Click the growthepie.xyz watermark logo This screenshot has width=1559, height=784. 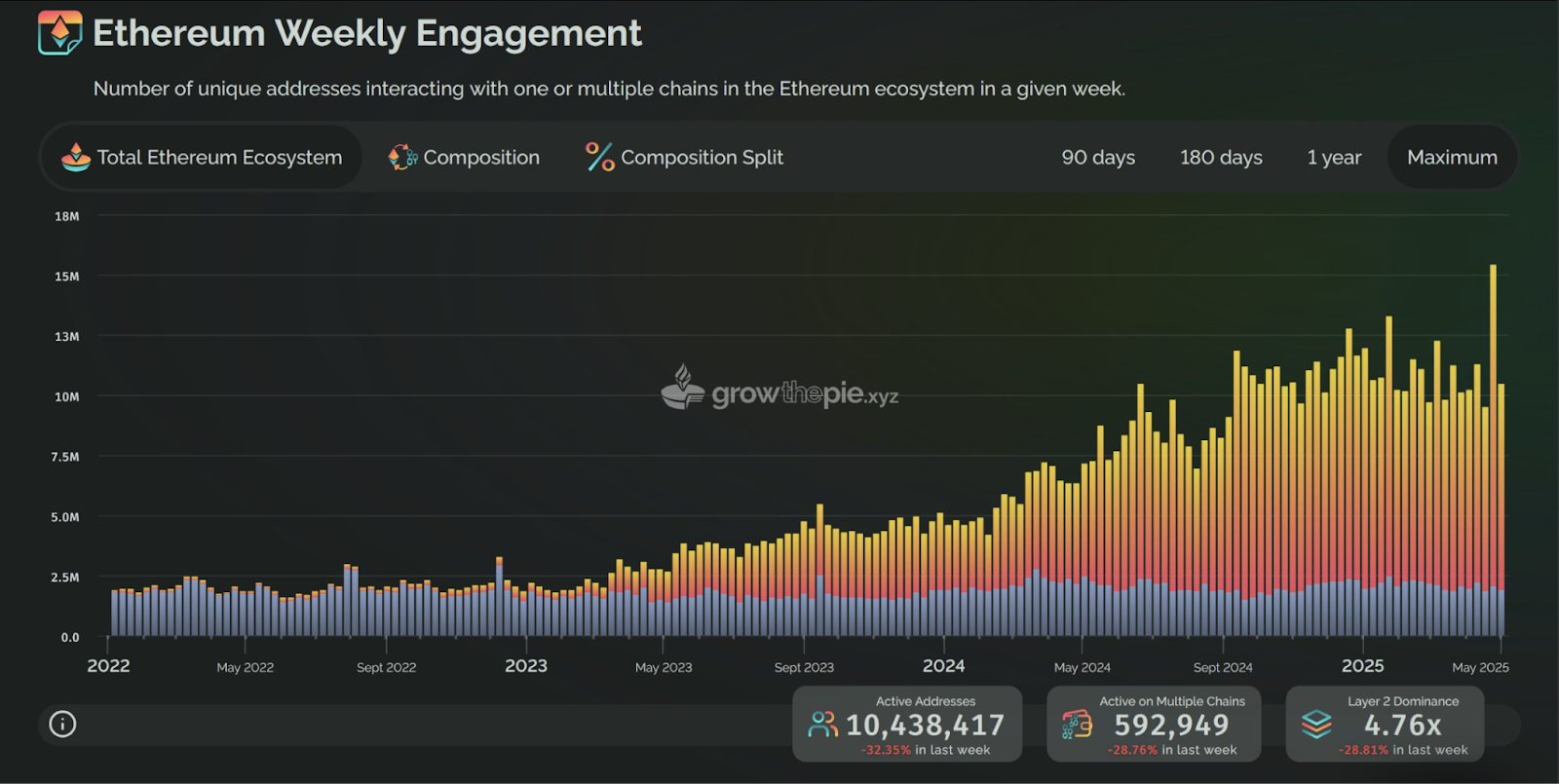click(x=779, y=389)
